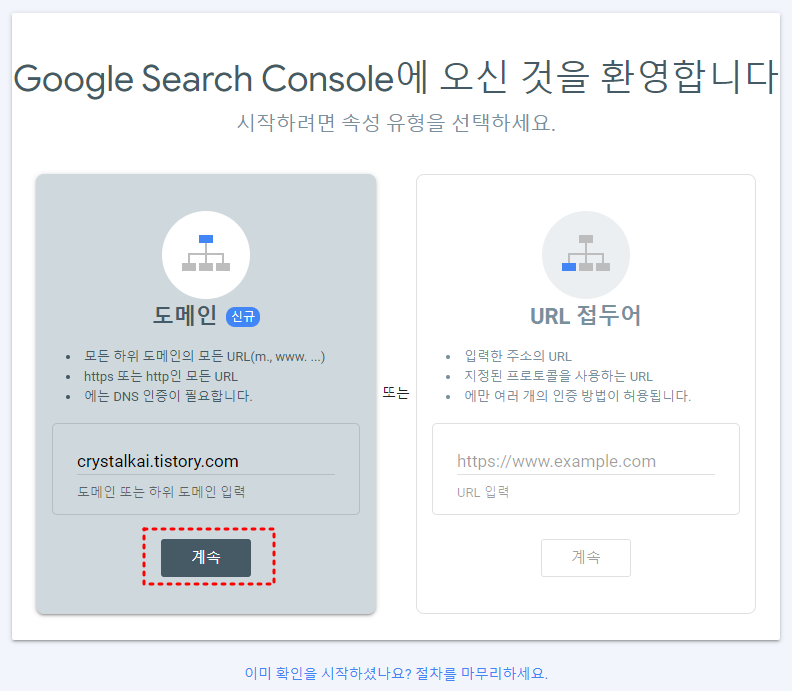
Task: Click '도메인 또는 하위 도메인 입력' helper text
Action: [x=161, y=491]
